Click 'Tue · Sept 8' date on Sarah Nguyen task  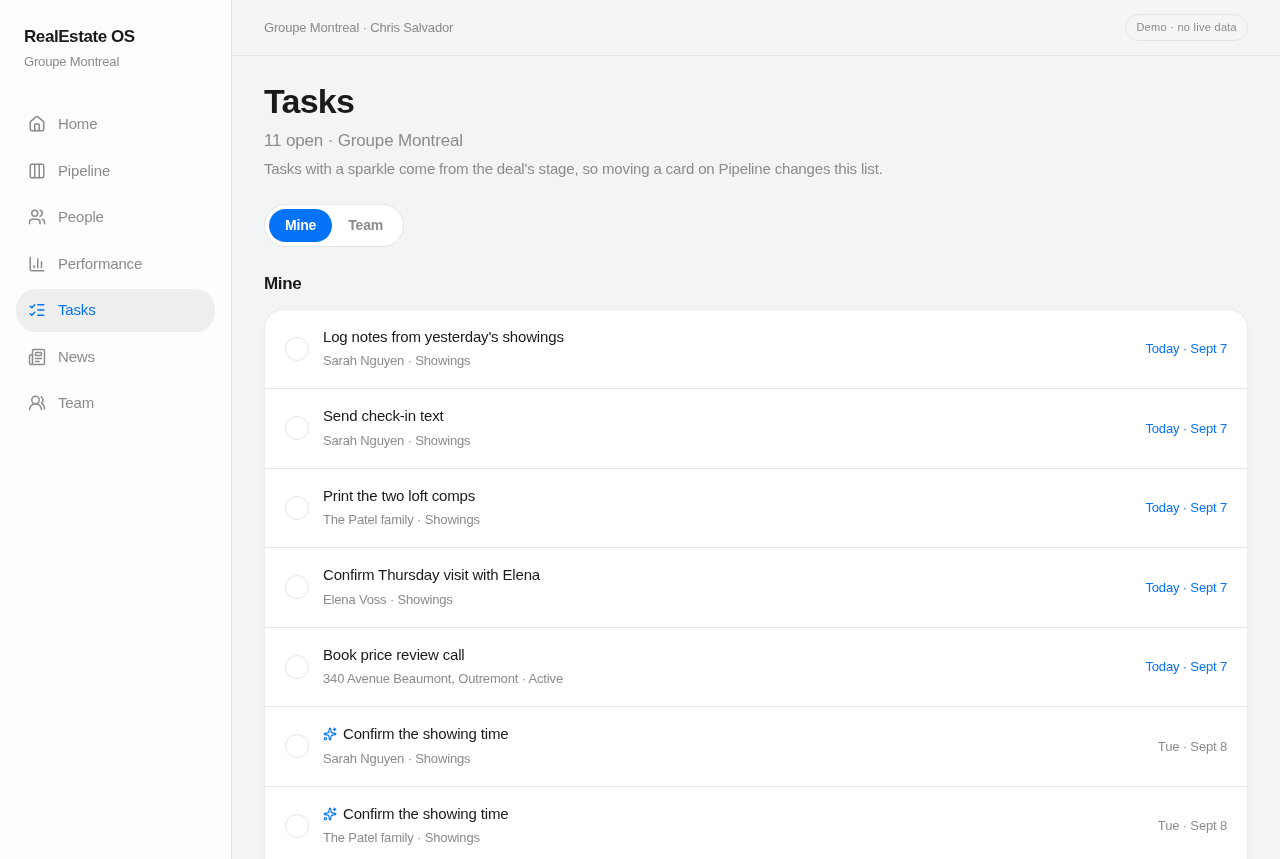coord(1192,747)
